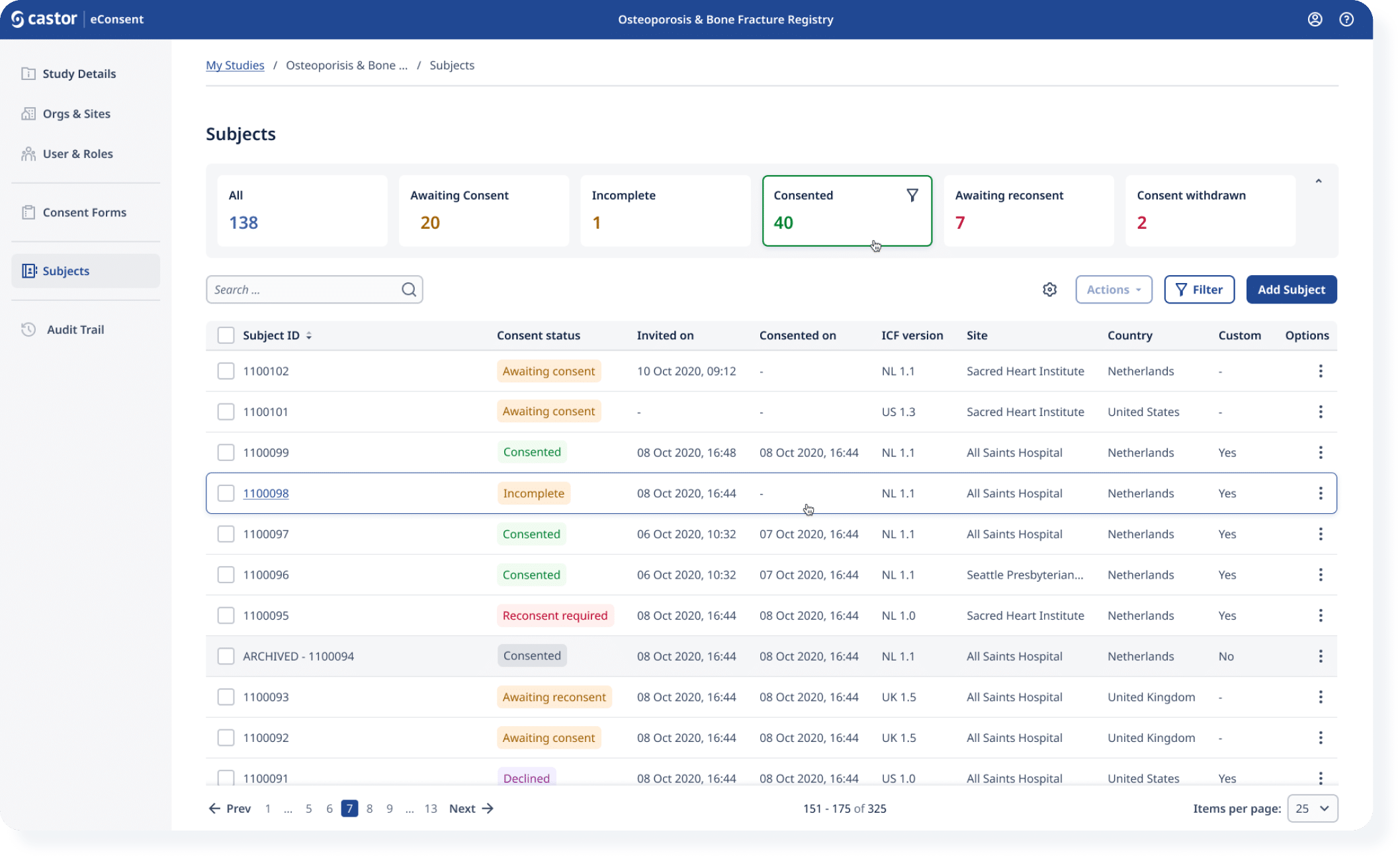
Task: Click the table settings gear icon
Action: tap(1049, 290)
